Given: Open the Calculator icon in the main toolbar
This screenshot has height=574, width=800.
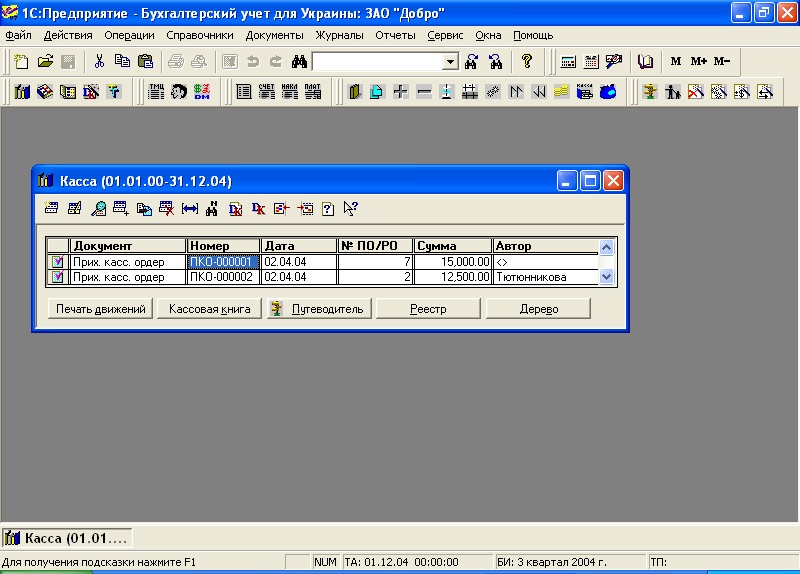Looking at the screenshot, I should [x=568, y=62].
